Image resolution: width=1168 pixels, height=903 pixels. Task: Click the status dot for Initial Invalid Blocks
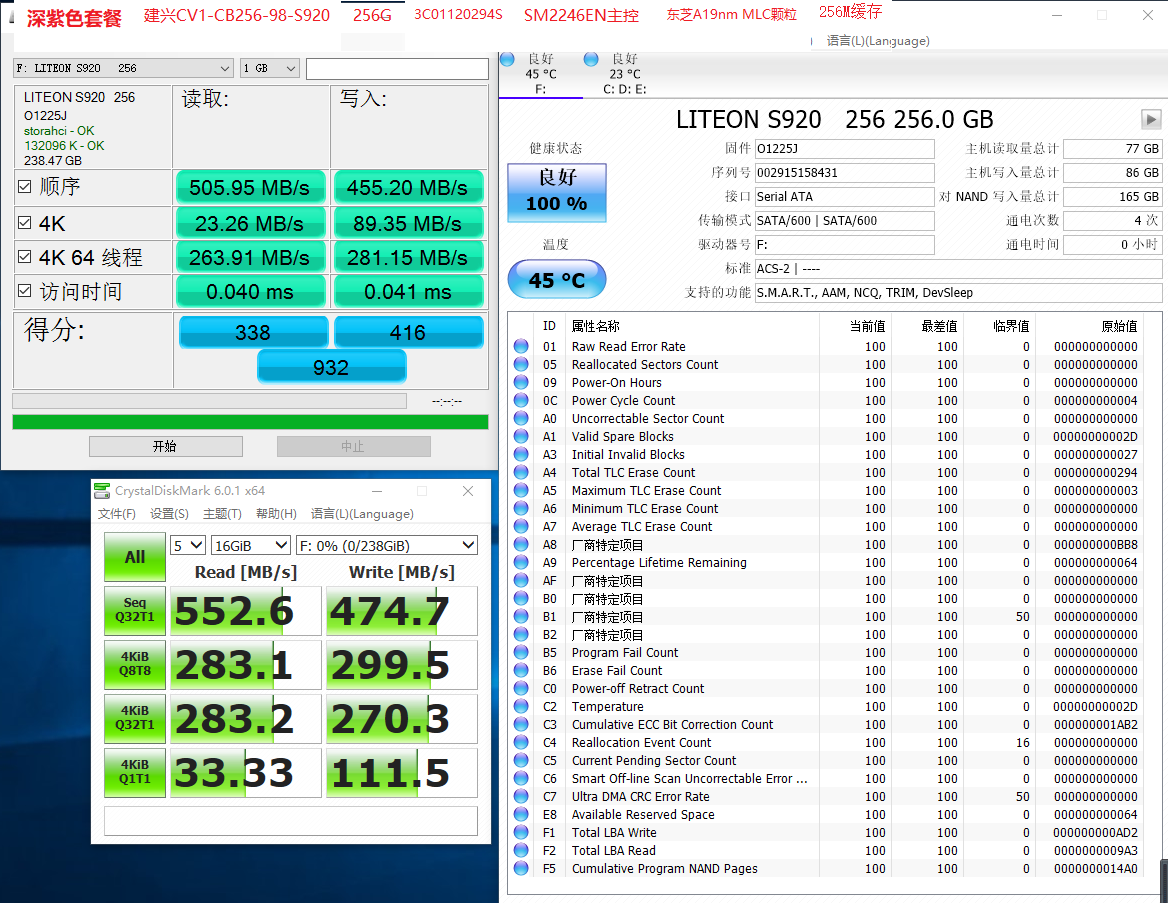521,454
